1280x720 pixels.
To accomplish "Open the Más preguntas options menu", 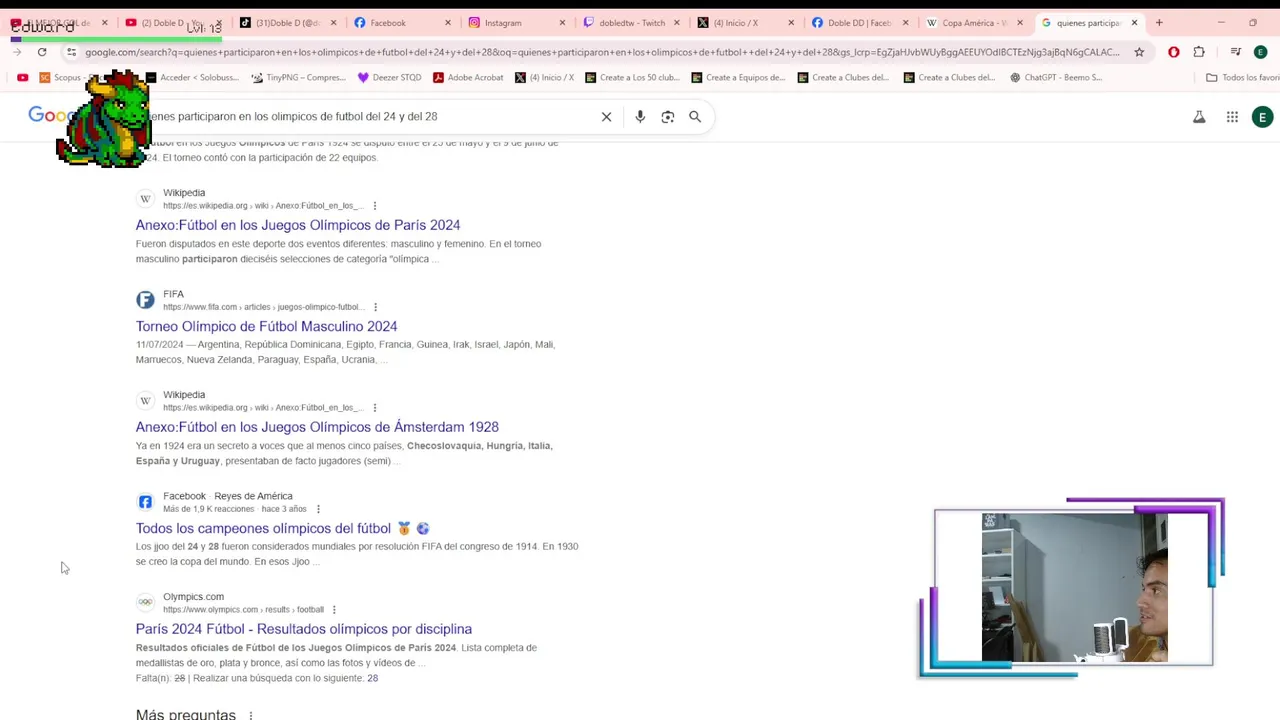I will [x=251, y=715].
